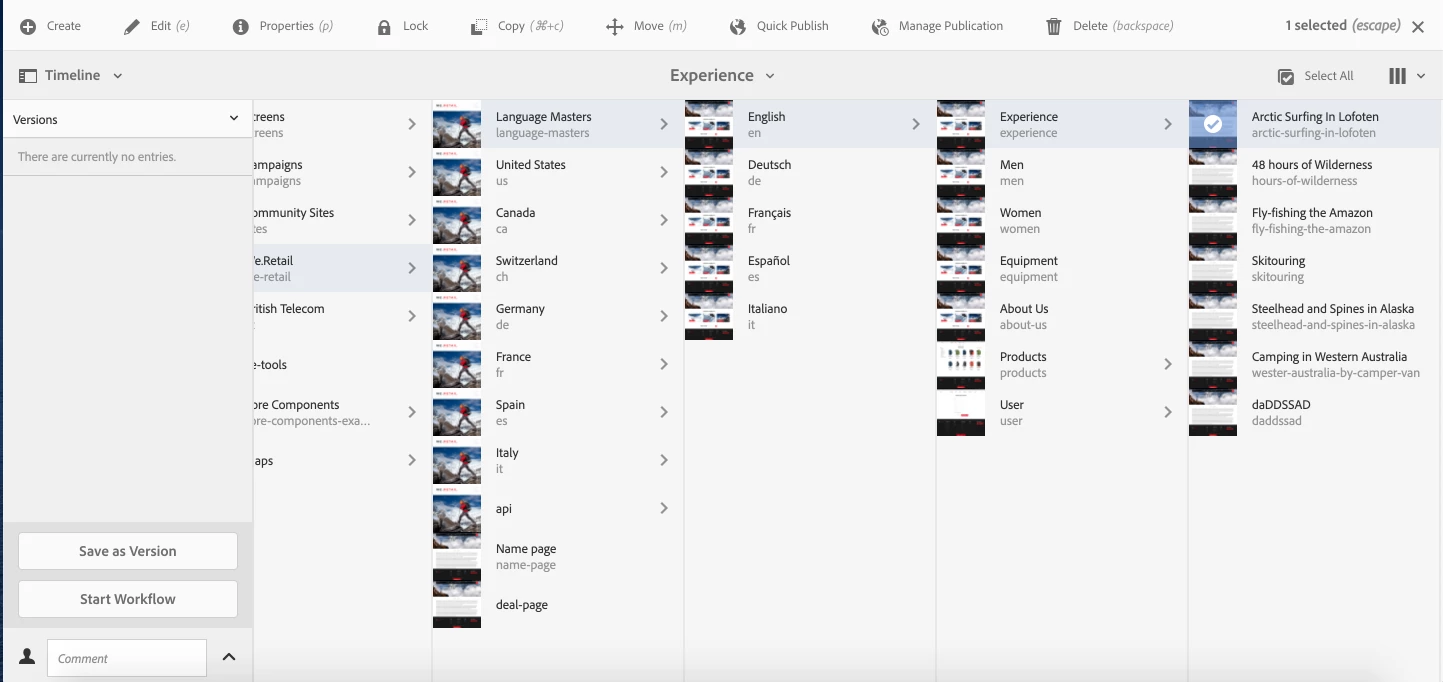Select the Name page item

[557, 556]
